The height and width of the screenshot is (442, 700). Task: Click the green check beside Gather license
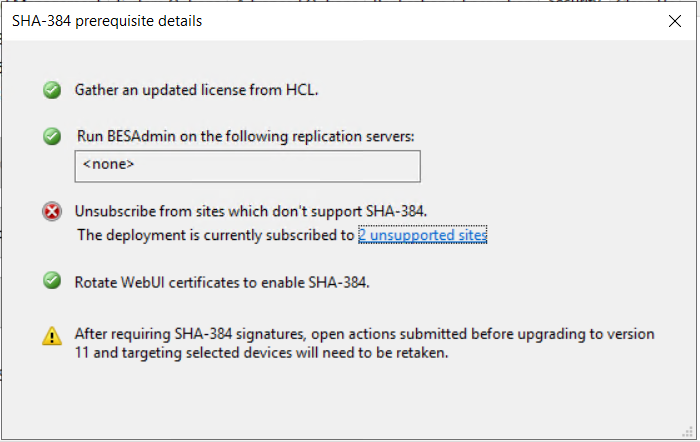tap(52, 91)
